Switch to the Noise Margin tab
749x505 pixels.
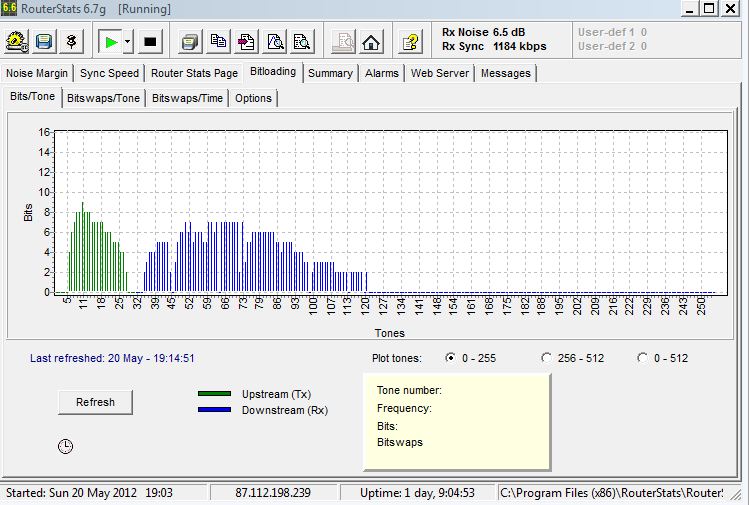point(36,73)
